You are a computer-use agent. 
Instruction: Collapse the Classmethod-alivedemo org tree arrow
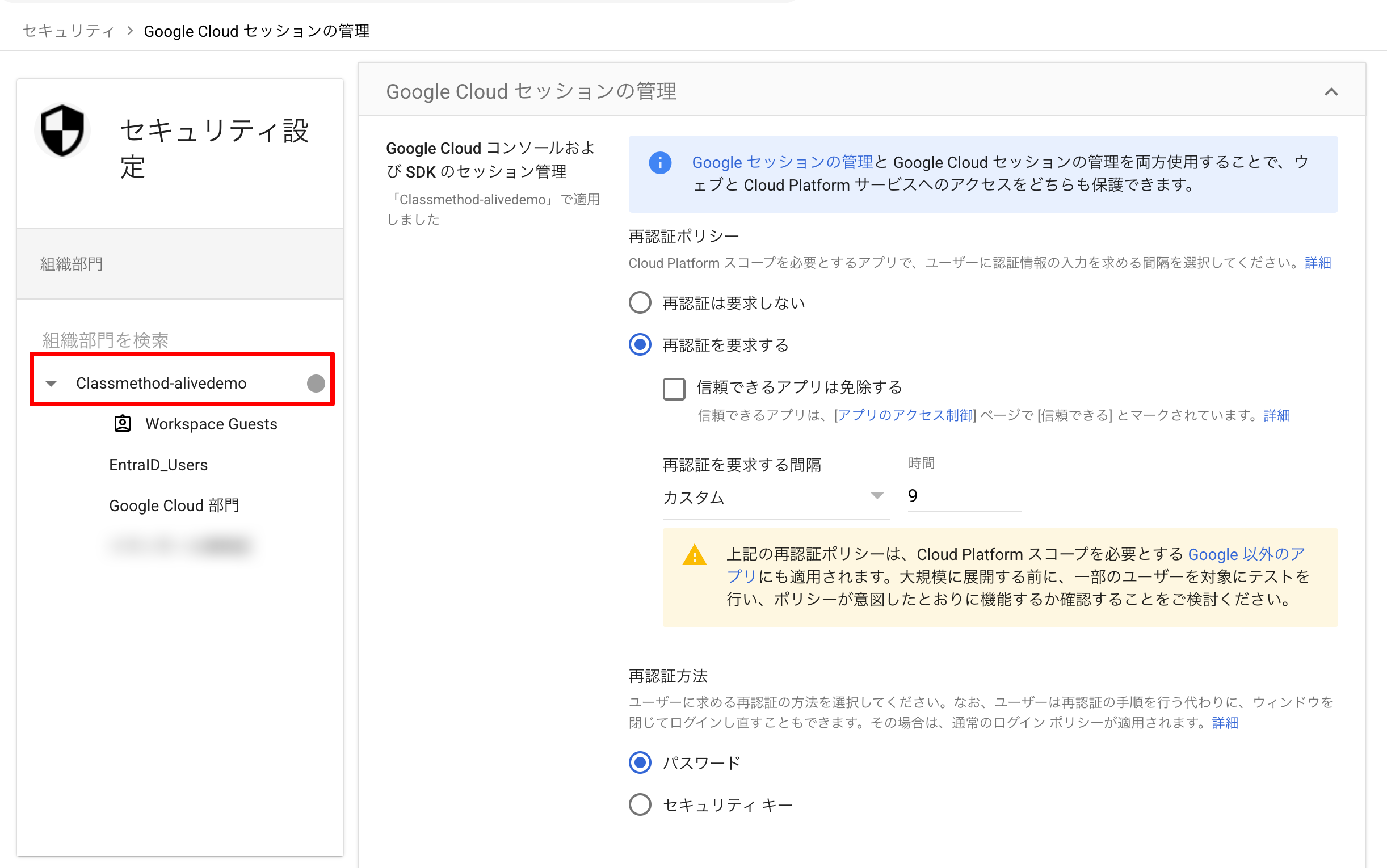click(x=51, y=384)
